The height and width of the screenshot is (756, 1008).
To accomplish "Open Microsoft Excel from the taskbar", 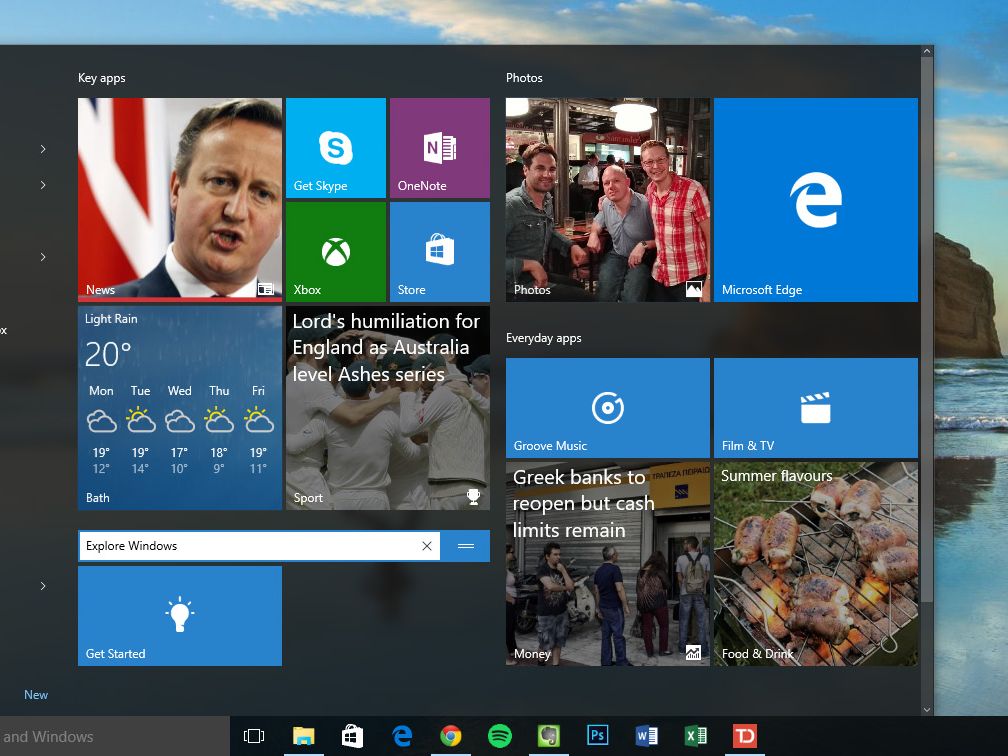I will click(x=696, y=735).
